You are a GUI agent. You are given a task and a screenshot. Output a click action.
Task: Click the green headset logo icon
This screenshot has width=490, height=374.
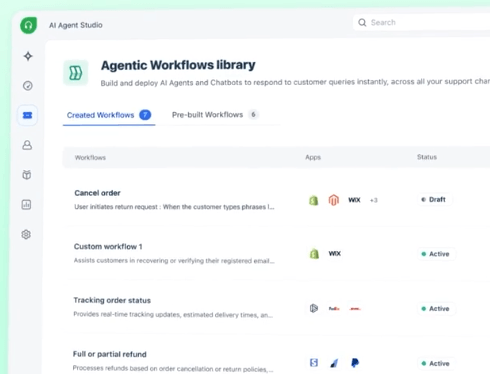pos(28,25)
